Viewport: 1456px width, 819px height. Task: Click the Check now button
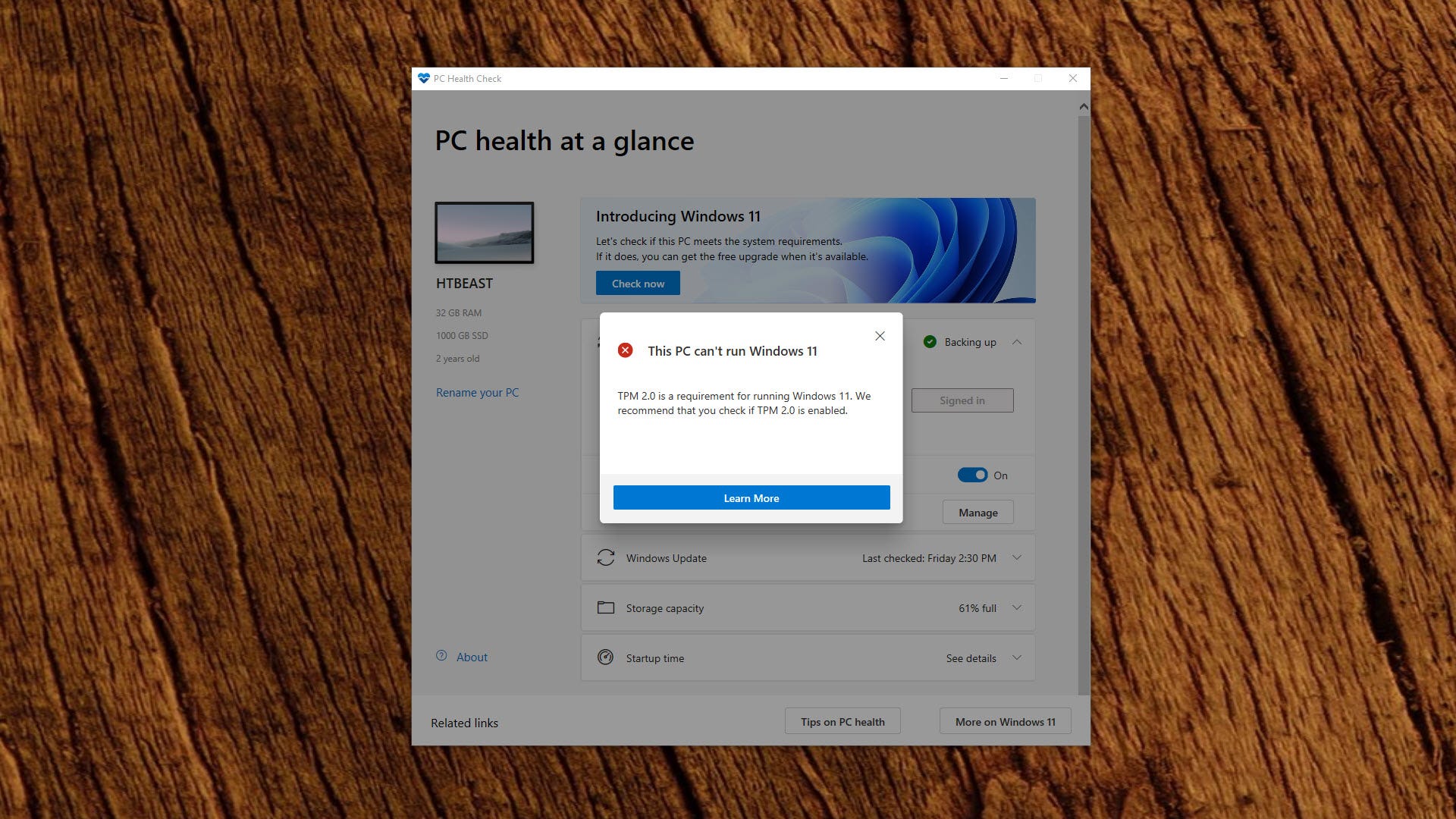tap(637, 283)
